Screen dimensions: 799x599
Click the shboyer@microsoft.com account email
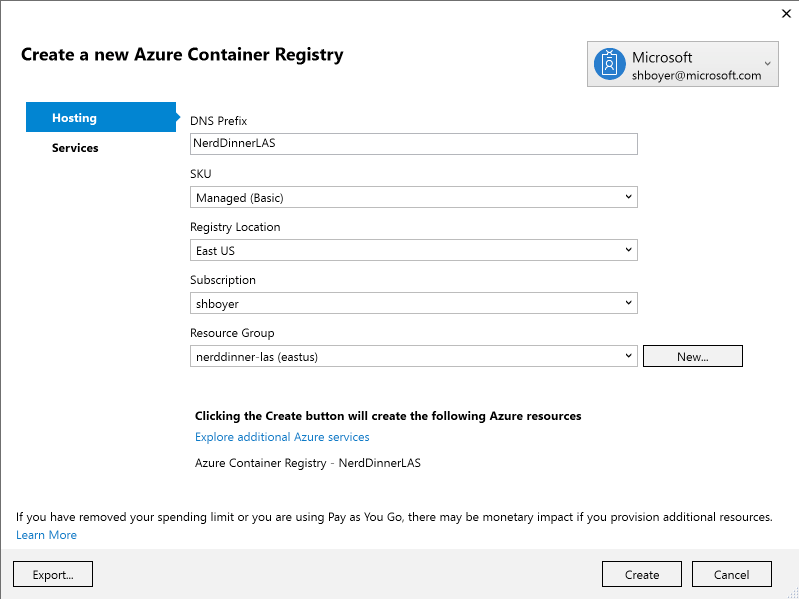click(x=696, y=75)
